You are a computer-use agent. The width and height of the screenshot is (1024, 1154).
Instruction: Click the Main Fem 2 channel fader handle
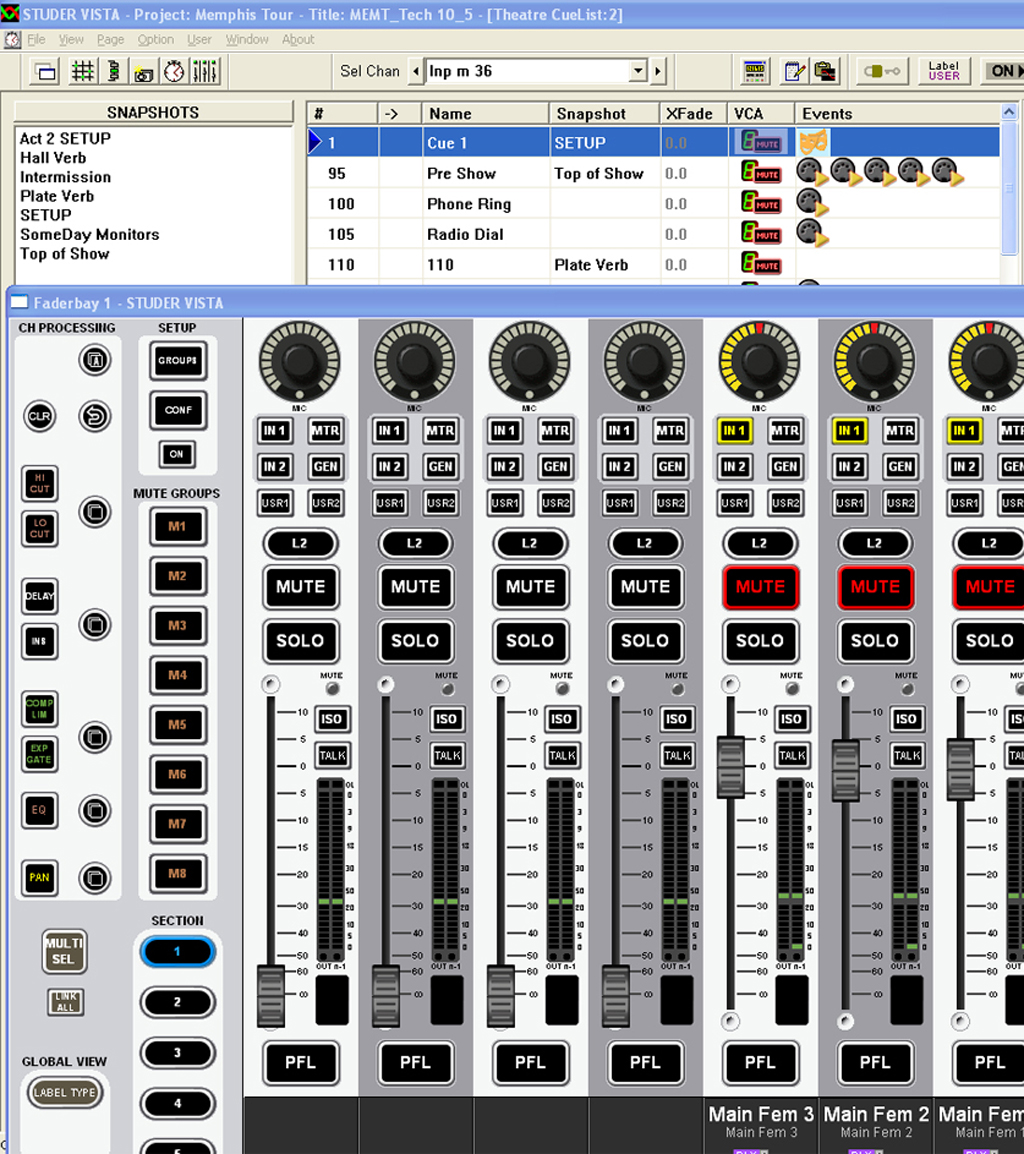point(845,771)
